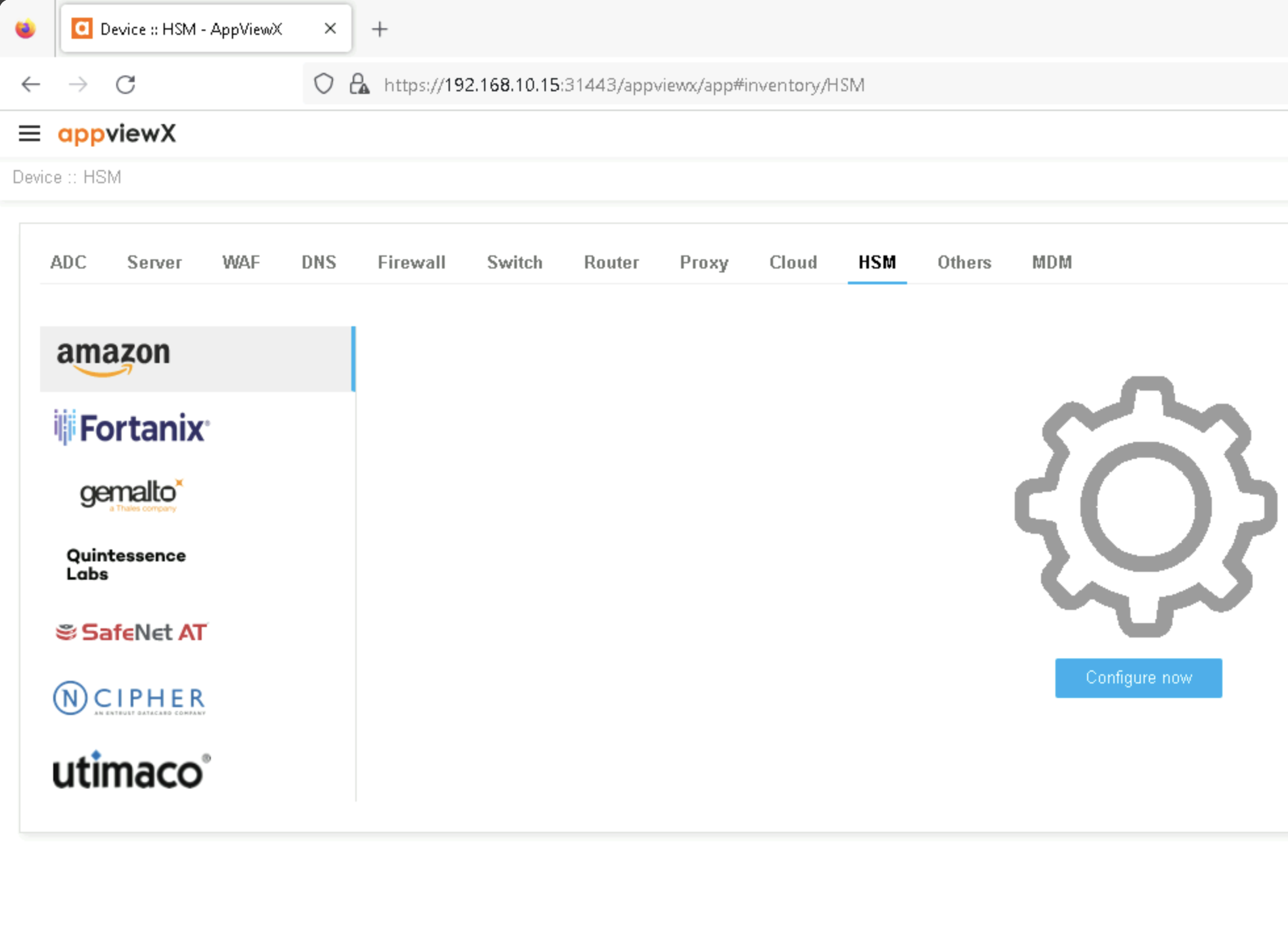Open the Firewall device tab
This screenshot has height=952, width=1288.
411,263
